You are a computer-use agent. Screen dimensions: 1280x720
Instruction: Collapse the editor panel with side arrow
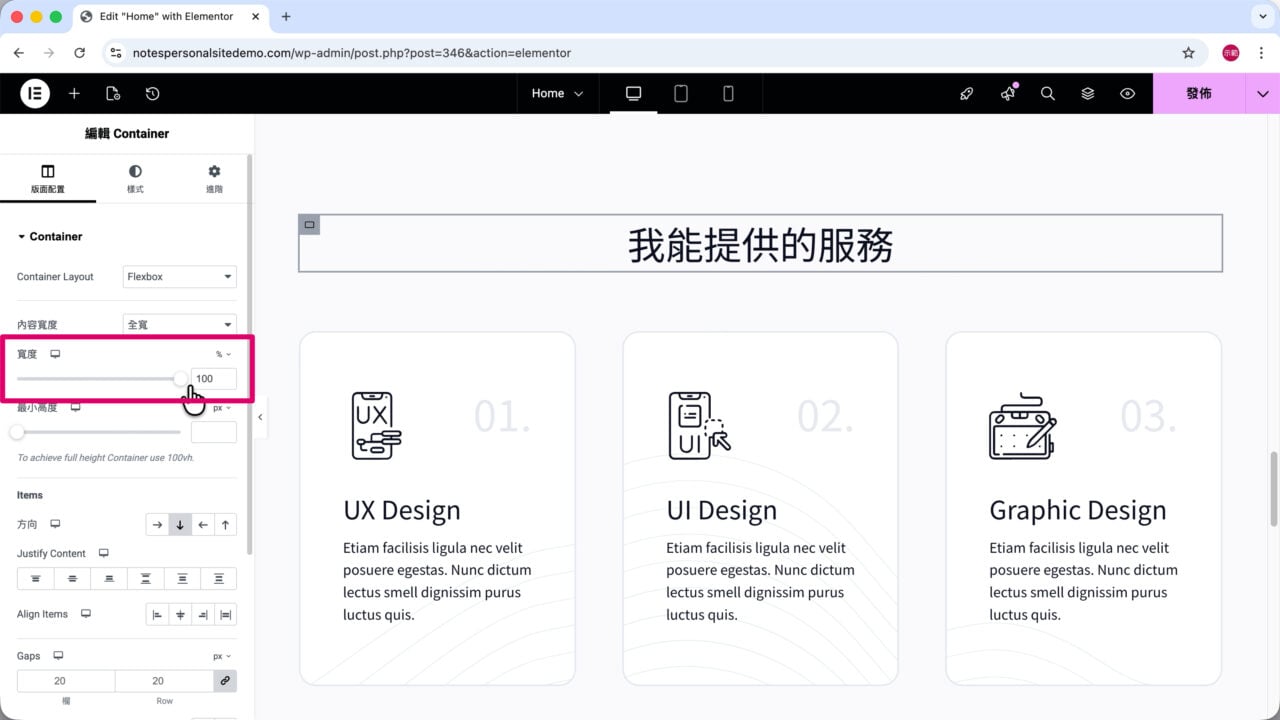click(260, 417)
